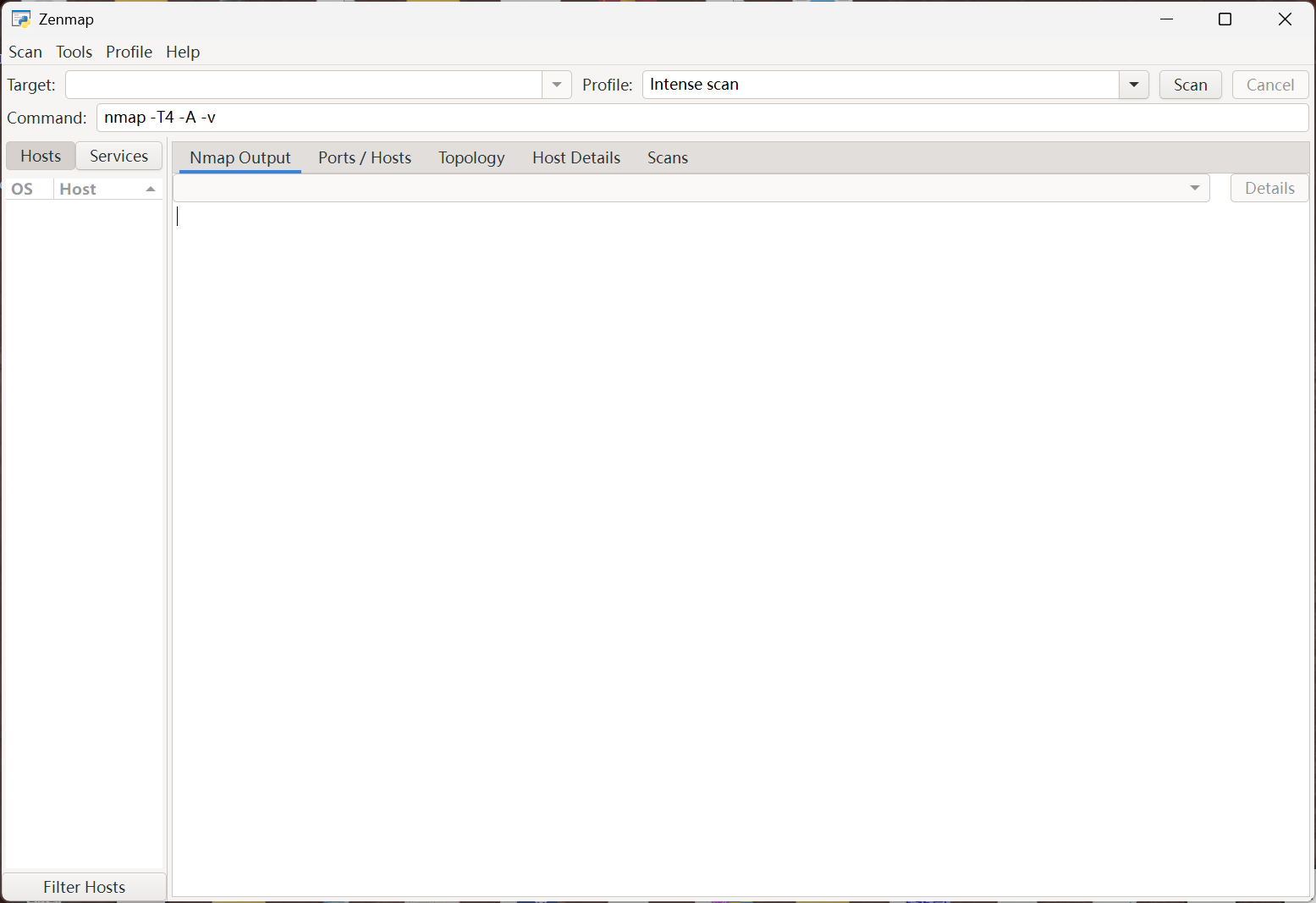Click the Command text field
Image resolution: width=1316 pixels, height=903 pixels.
click(701, 118)
